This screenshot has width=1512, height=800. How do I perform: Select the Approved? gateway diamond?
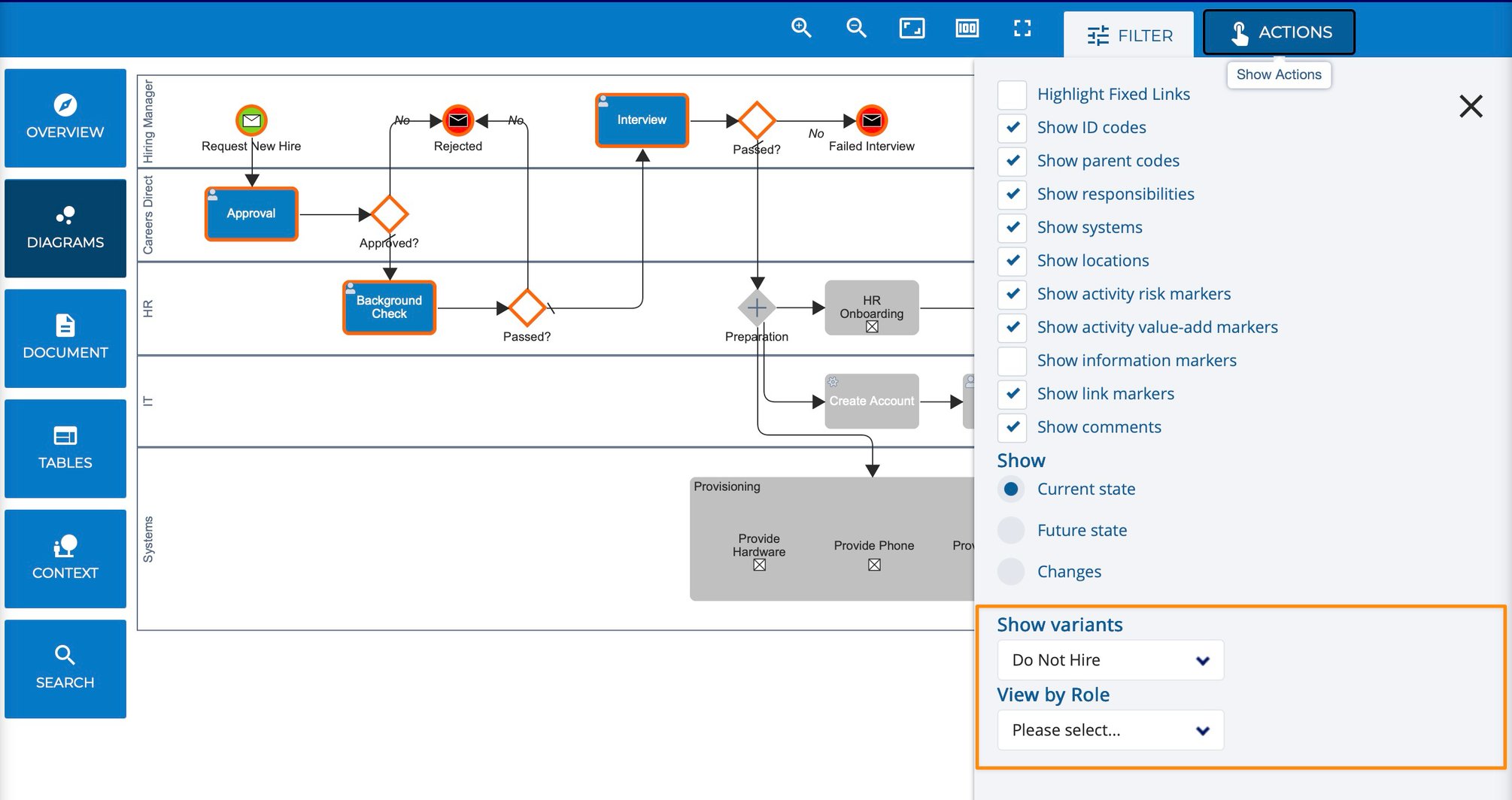pos(389,214)
